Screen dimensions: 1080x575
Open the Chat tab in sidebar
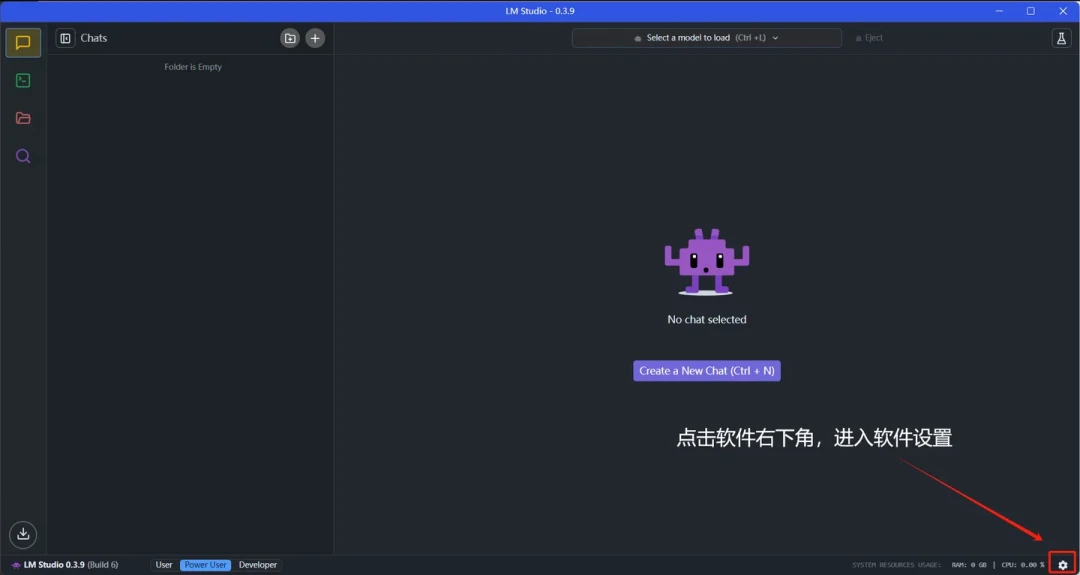click(23, 43)
